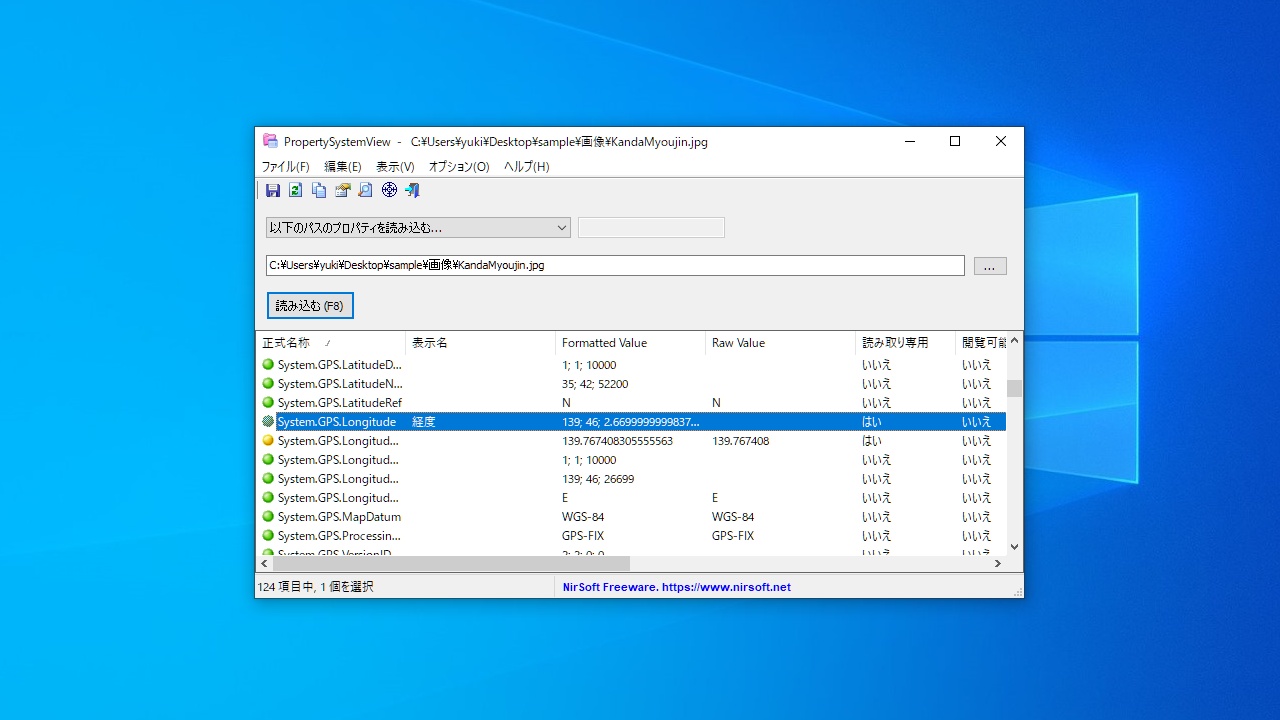Click the green ball icon of the 35; 42; 52200 row

click(x=268, y=383)
